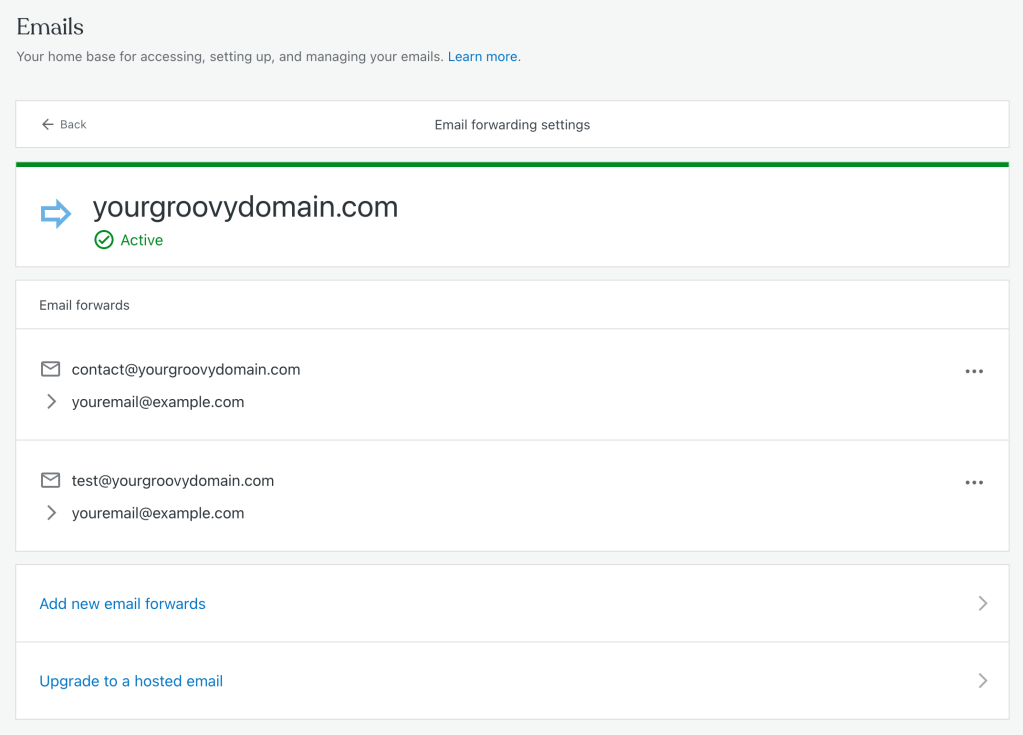Viewport: 1023px width, 735px height.
Task: Click envelope icon beside contact@yourgroovydomain.com
Action: pyautogui.click(x=50, y=369)
